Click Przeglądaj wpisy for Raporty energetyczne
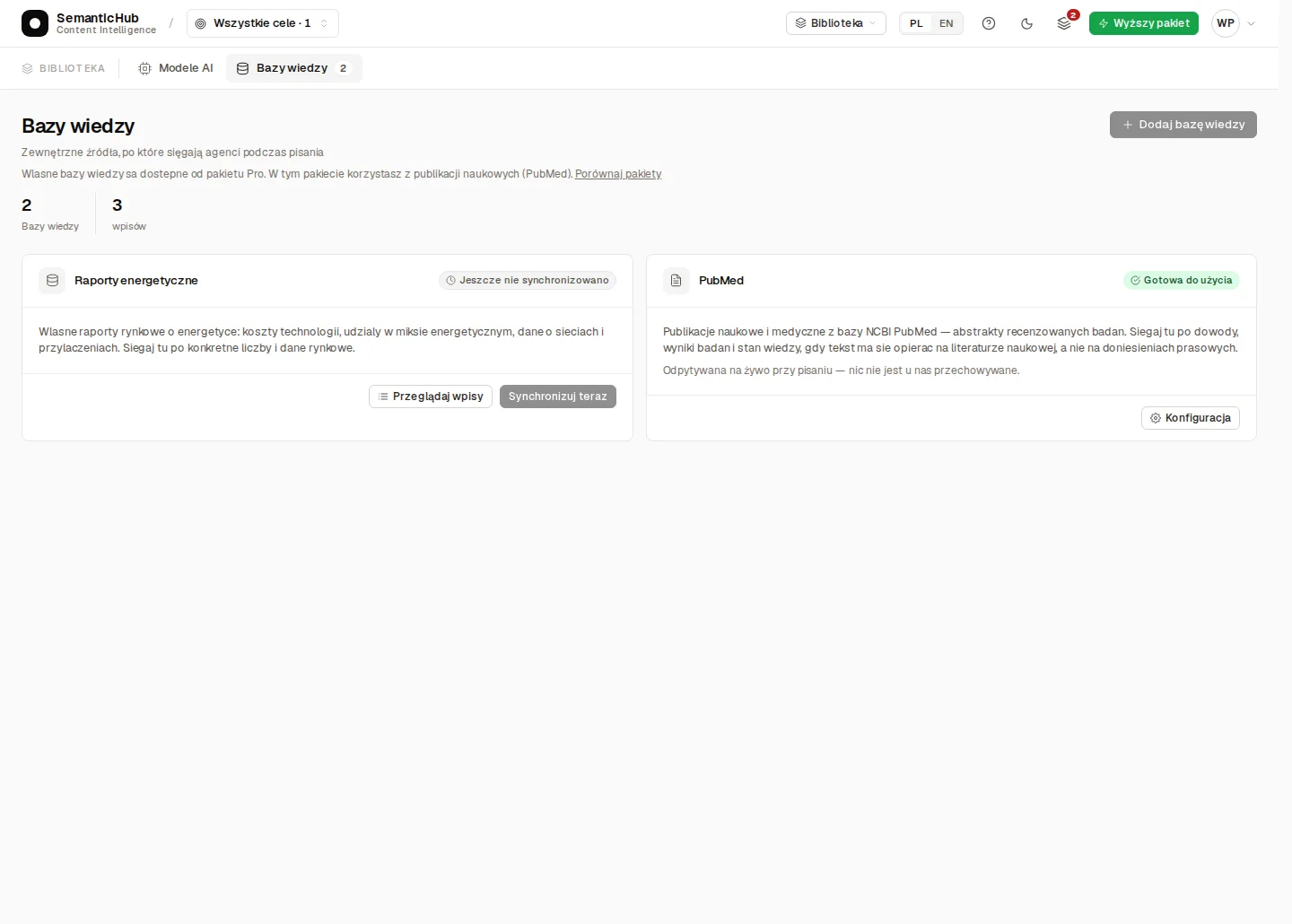The image size is (1292, 924). click(x=431, y=397)
